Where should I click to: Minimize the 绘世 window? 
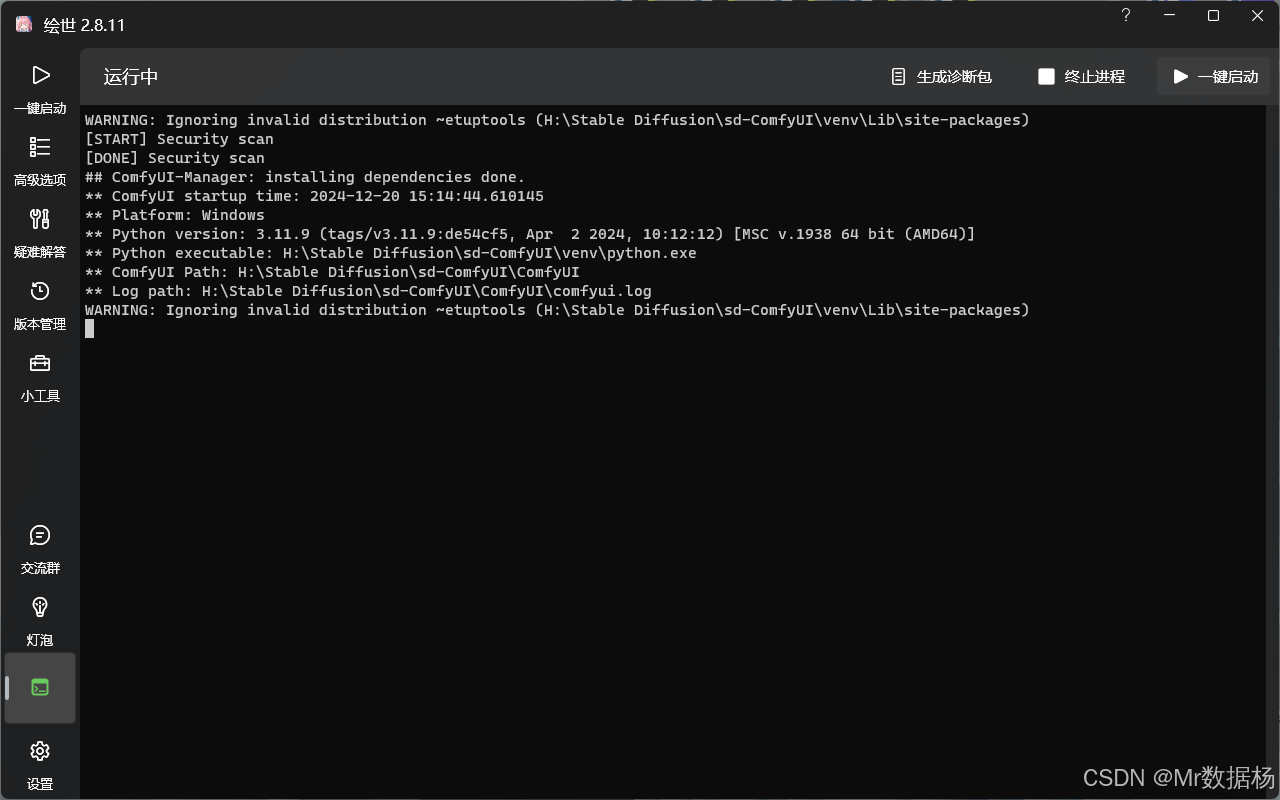(1169, 16)
